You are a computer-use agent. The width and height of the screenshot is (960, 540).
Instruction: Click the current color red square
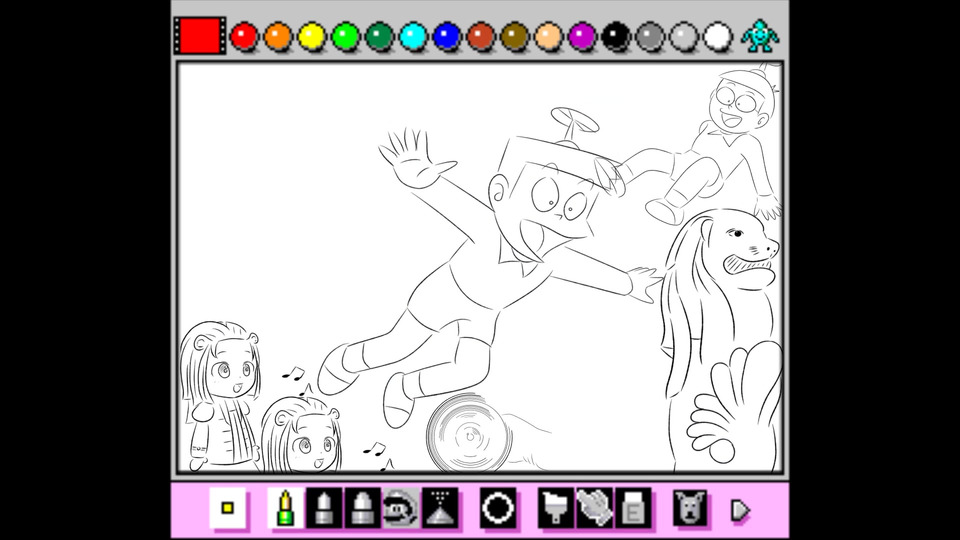[200, 36]
